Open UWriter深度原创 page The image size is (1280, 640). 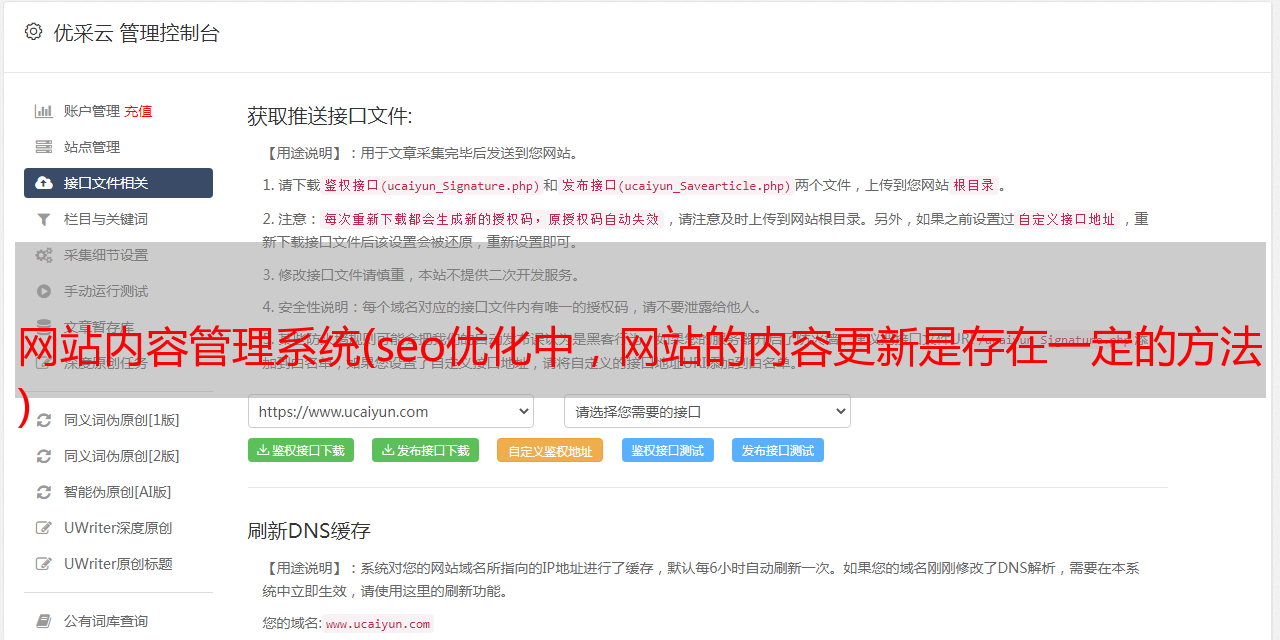tap(118, 528)
